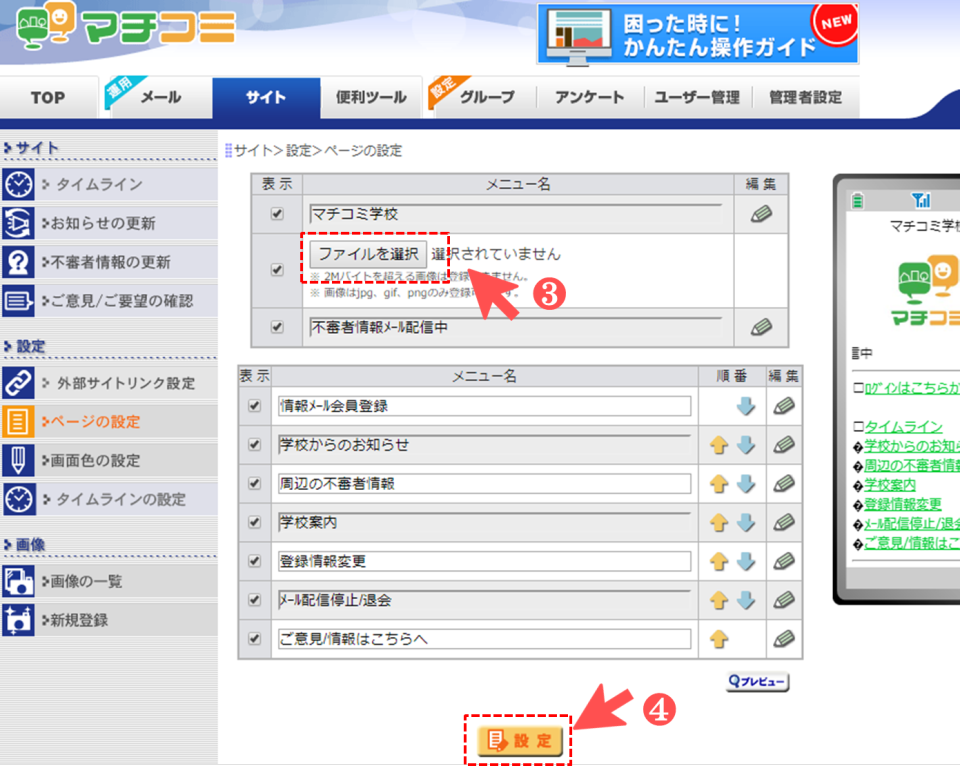Move 学校からのお知らせ up with yellow arrow

(x=718, y=445)
